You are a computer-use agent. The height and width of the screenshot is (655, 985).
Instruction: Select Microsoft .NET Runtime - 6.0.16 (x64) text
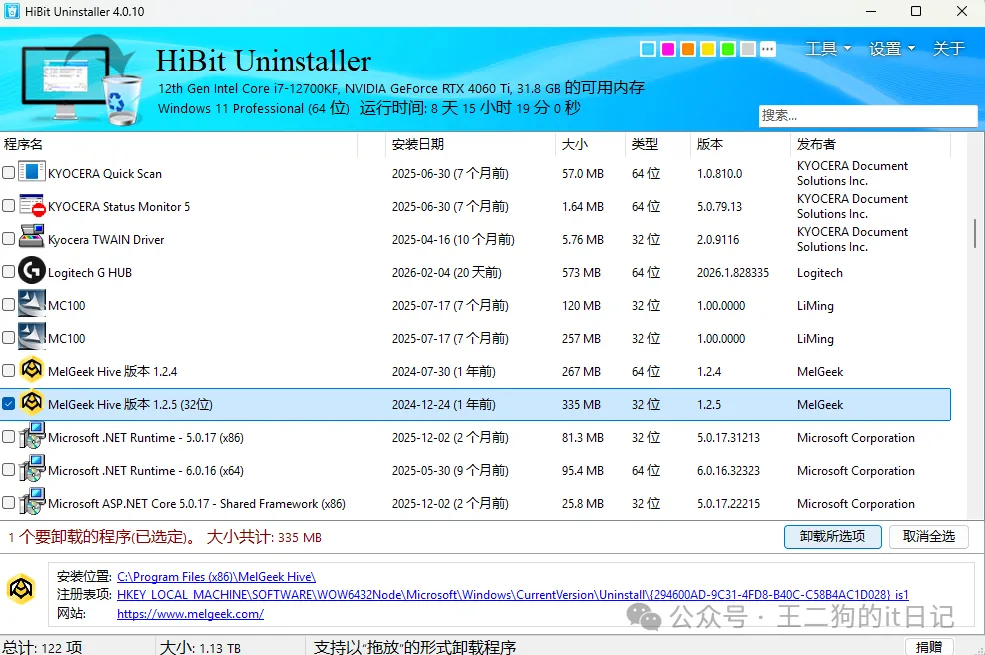click(x=146, y=470)
